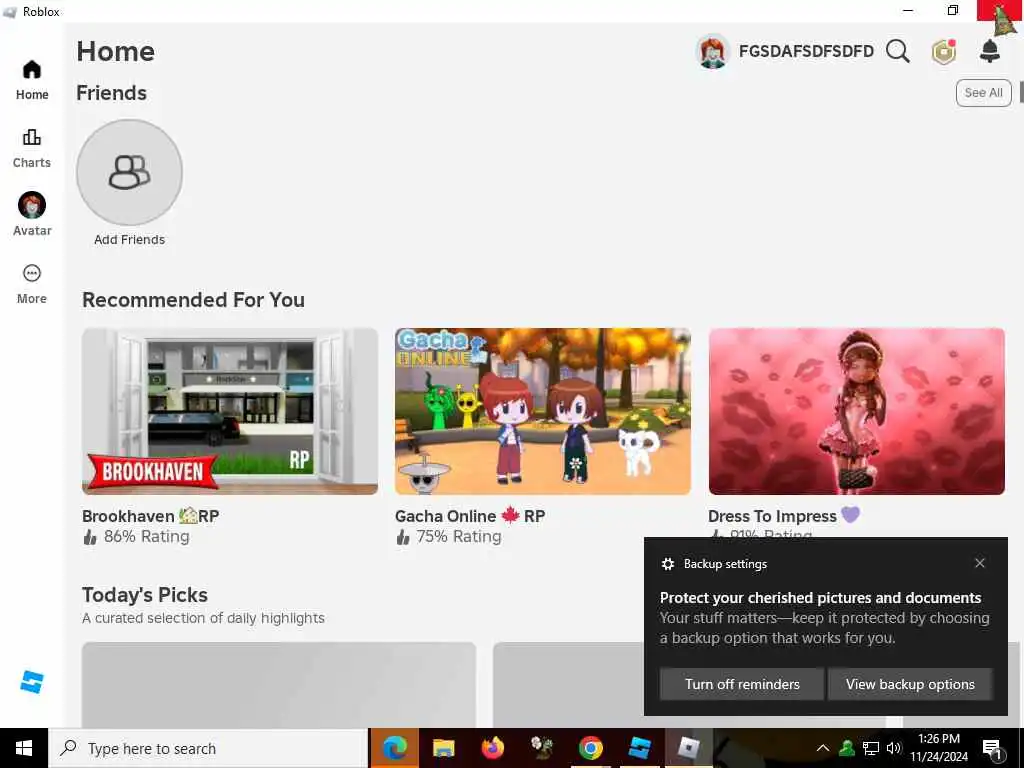Image resolution: width=1024 pixels, height=768 pixels.
Task: Click the Type here to search box
Action: click(209, 748)
